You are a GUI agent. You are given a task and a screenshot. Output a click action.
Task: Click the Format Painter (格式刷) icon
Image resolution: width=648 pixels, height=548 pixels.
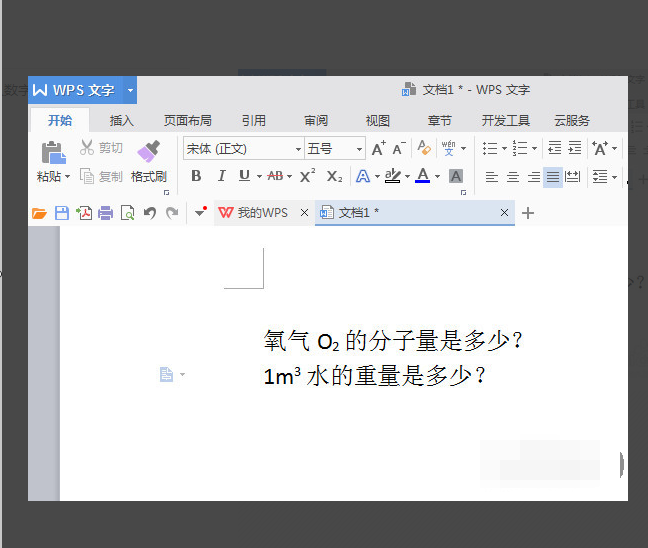(148, 151)
